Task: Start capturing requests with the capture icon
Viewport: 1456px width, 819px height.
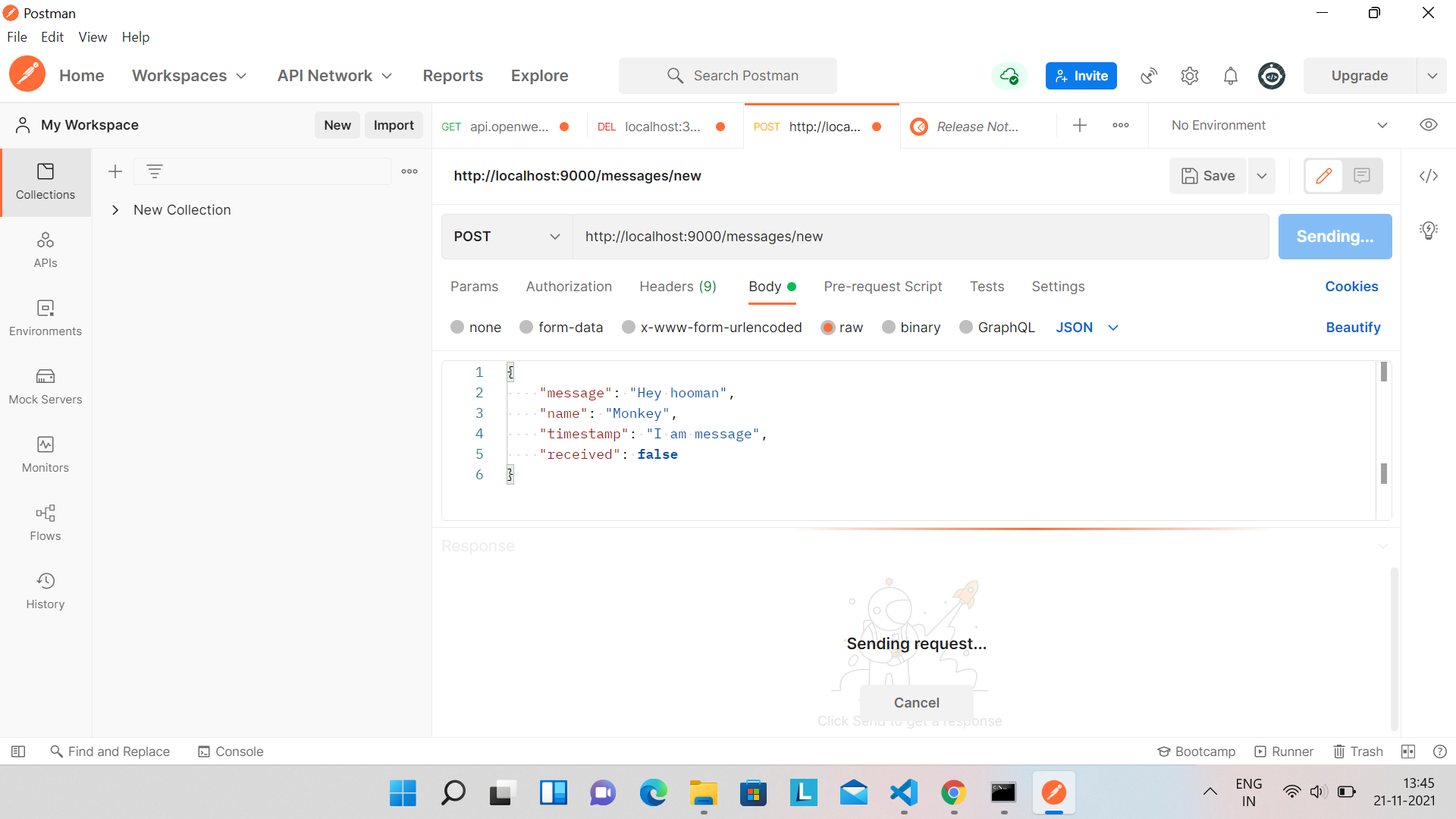Action: (1148, 76)
